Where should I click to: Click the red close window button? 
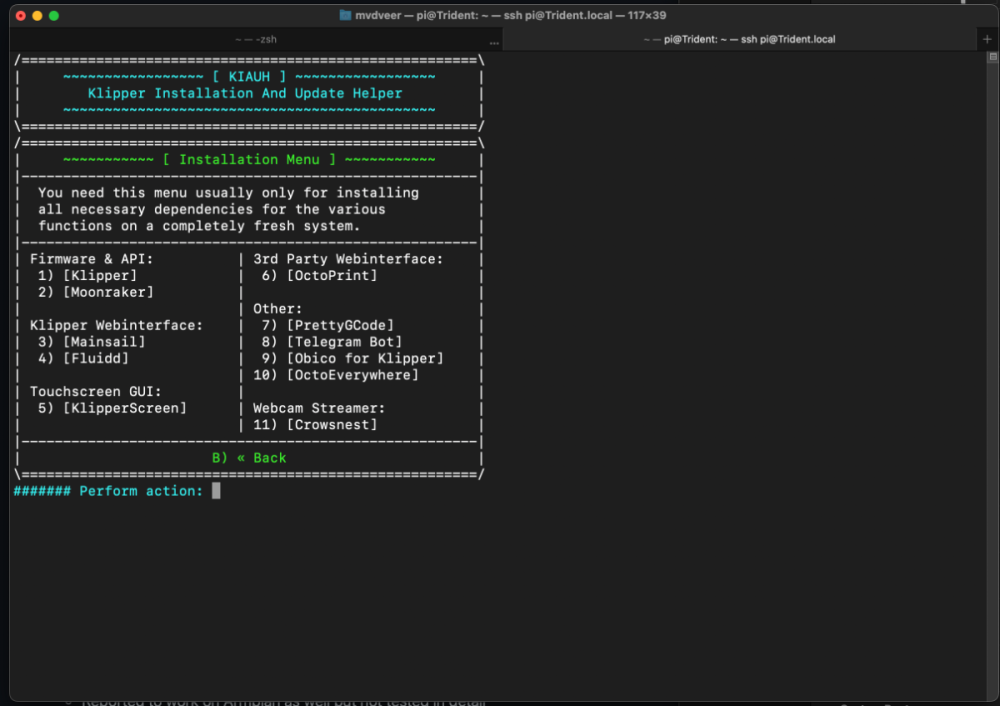point(20,15)
